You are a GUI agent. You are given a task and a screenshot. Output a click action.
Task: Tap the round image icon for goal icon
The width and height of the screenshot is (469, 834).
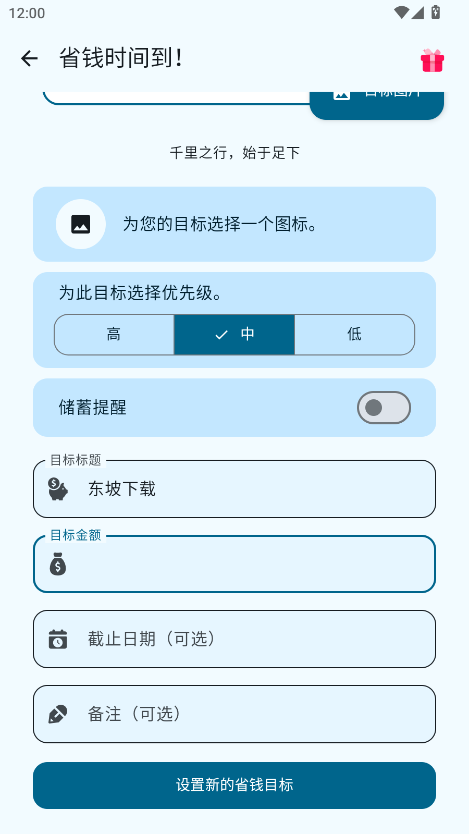[x=81, y=224]
